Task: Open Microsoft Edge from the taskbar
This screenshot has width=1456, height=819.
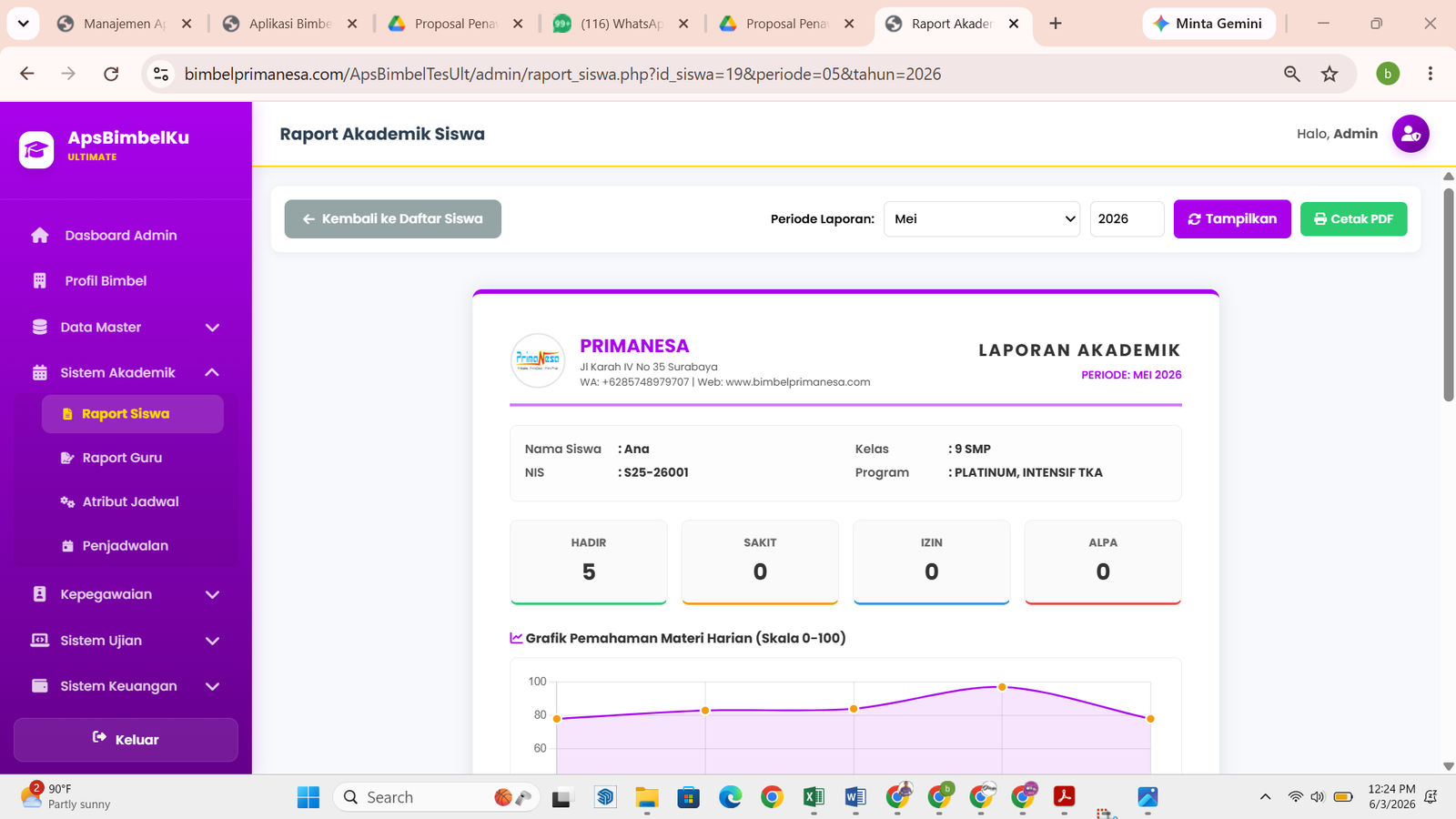Action: [x=731, y=797]
